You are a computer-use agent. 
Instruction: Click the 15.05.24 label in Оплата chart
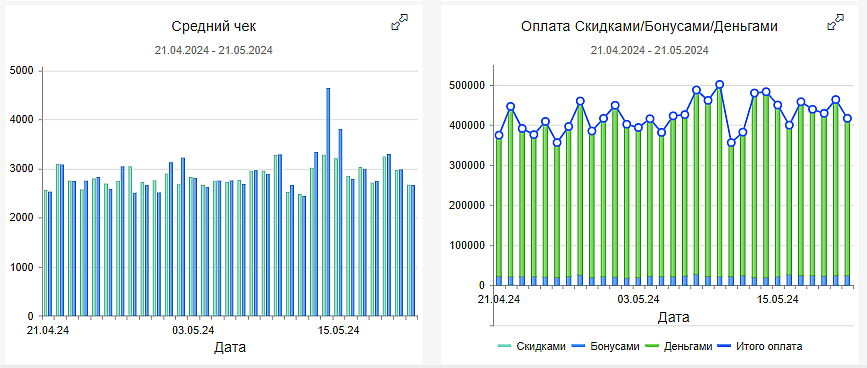point(777,299)
